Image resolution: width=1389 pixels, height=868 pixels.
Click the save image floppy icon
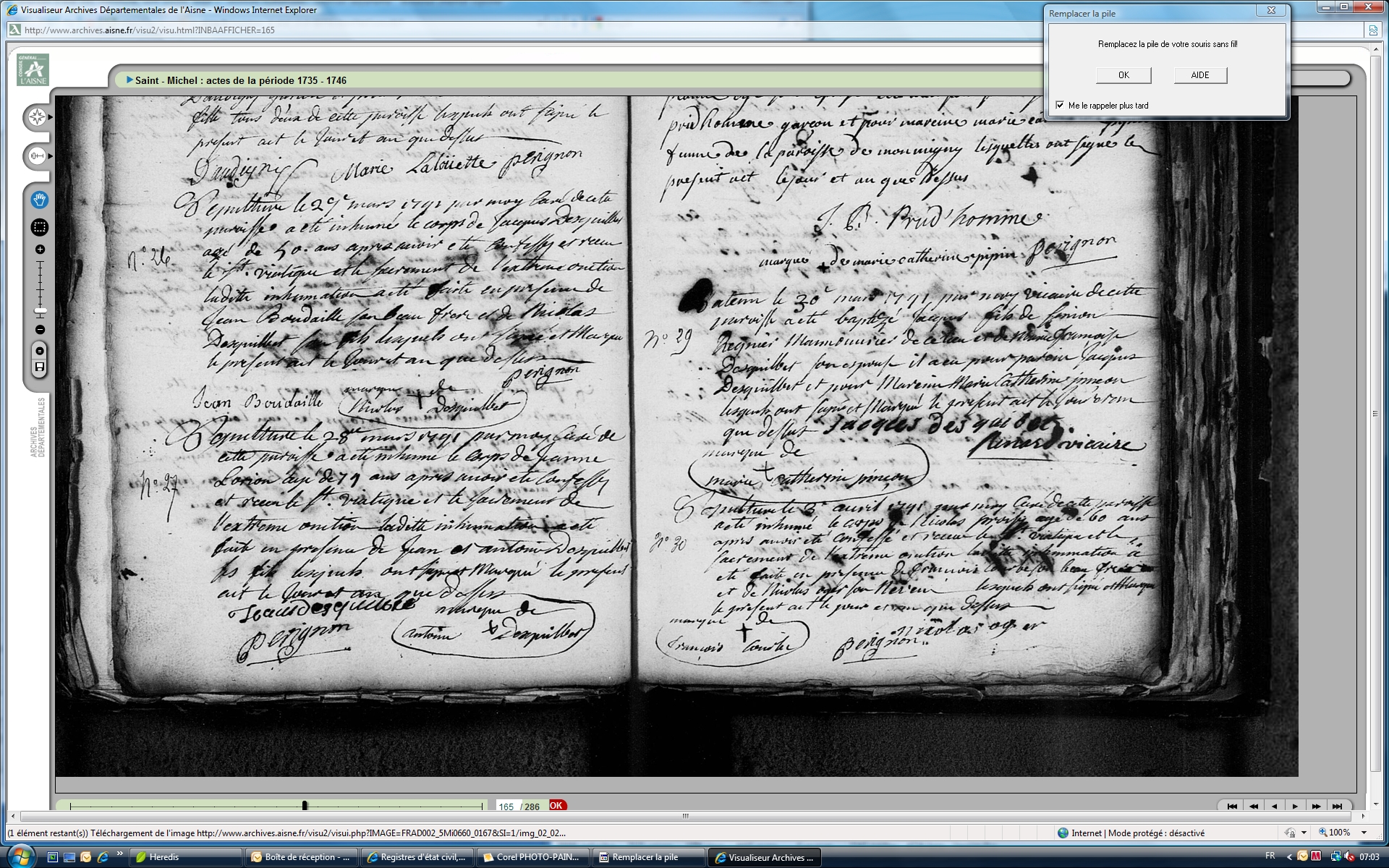(x=40, y=367)
